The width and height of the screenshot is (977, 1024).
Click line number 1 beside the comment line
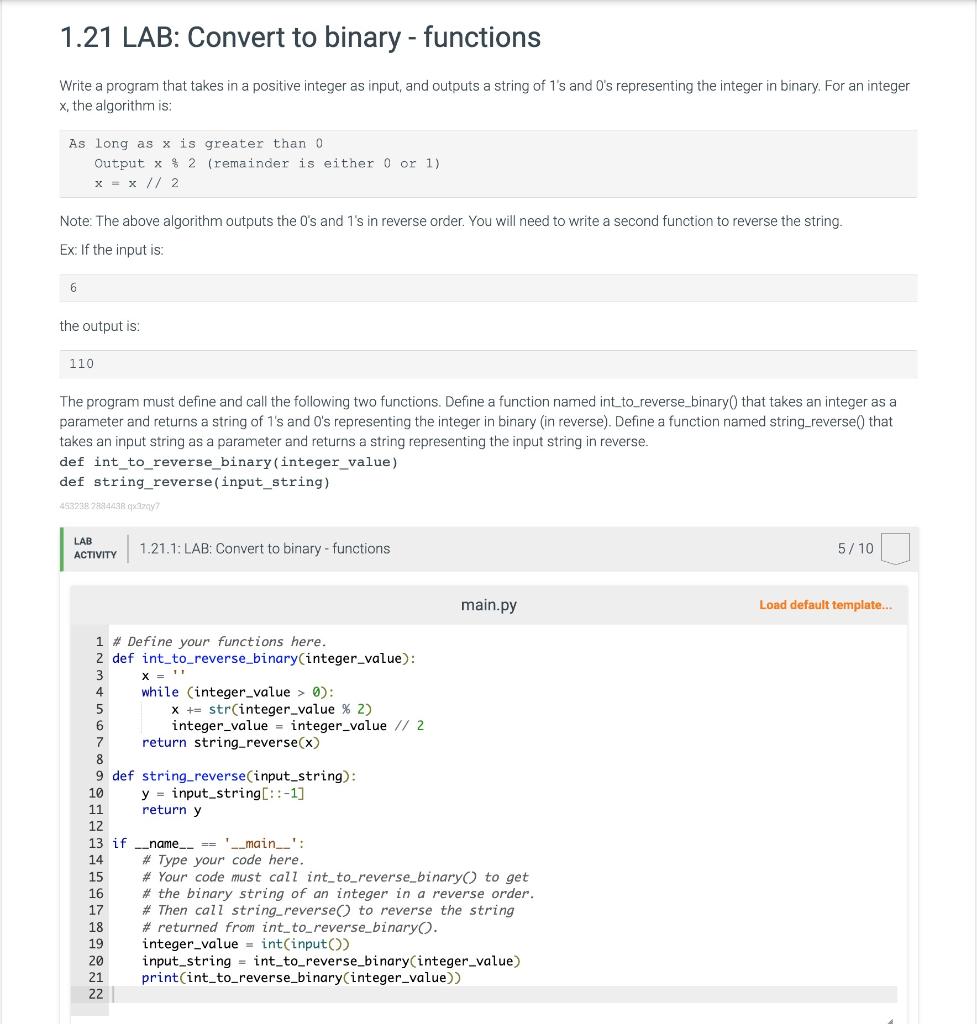point(97,641)
